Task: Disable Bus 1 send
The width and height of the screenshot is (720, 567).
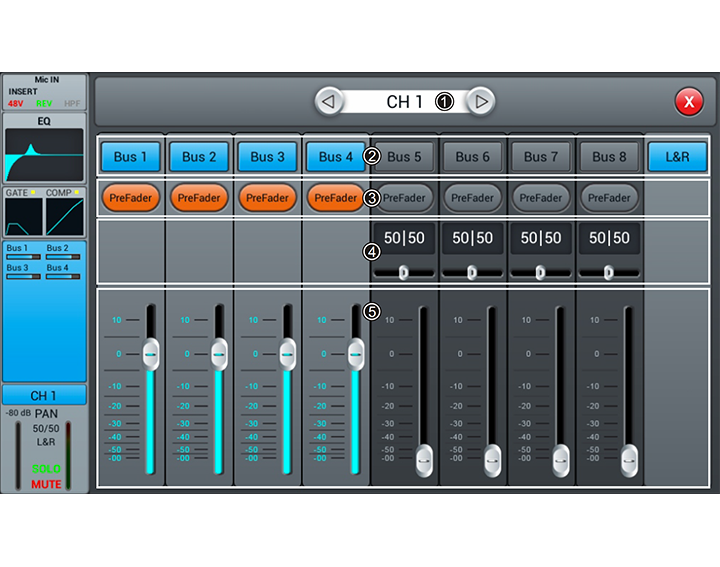Action: point(130,157)
